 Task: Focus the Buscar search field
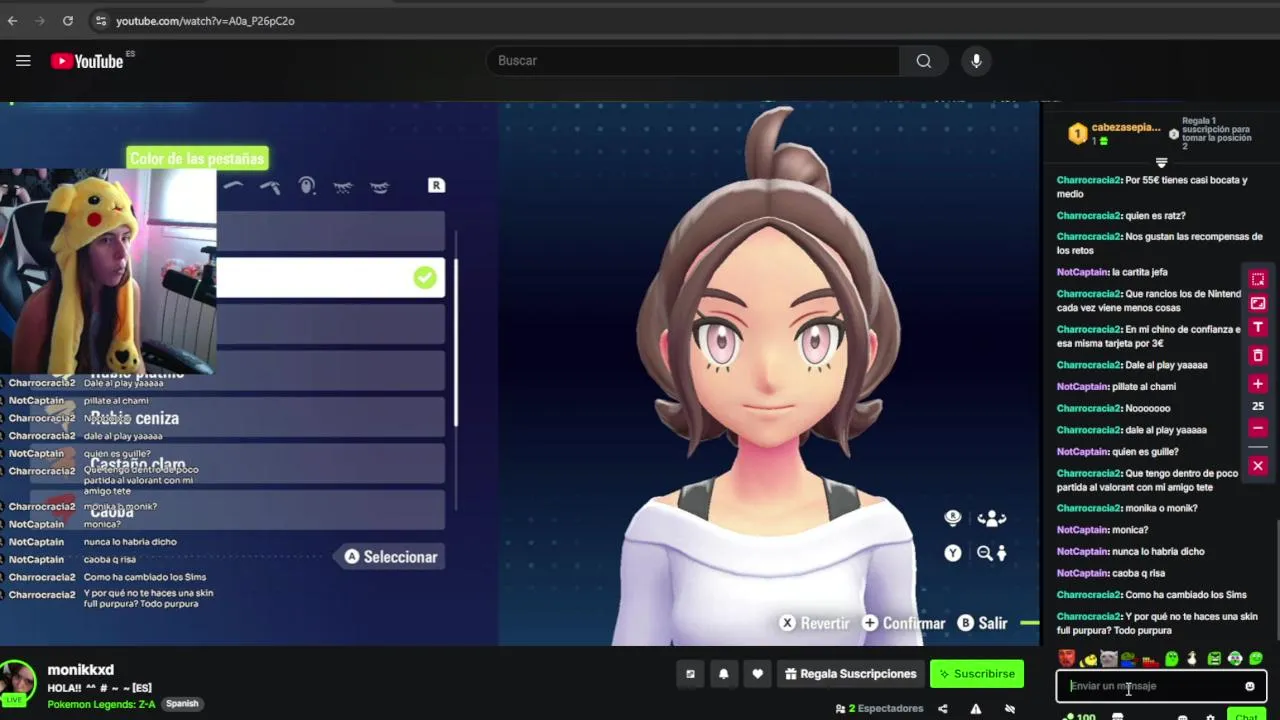[692, 61]
